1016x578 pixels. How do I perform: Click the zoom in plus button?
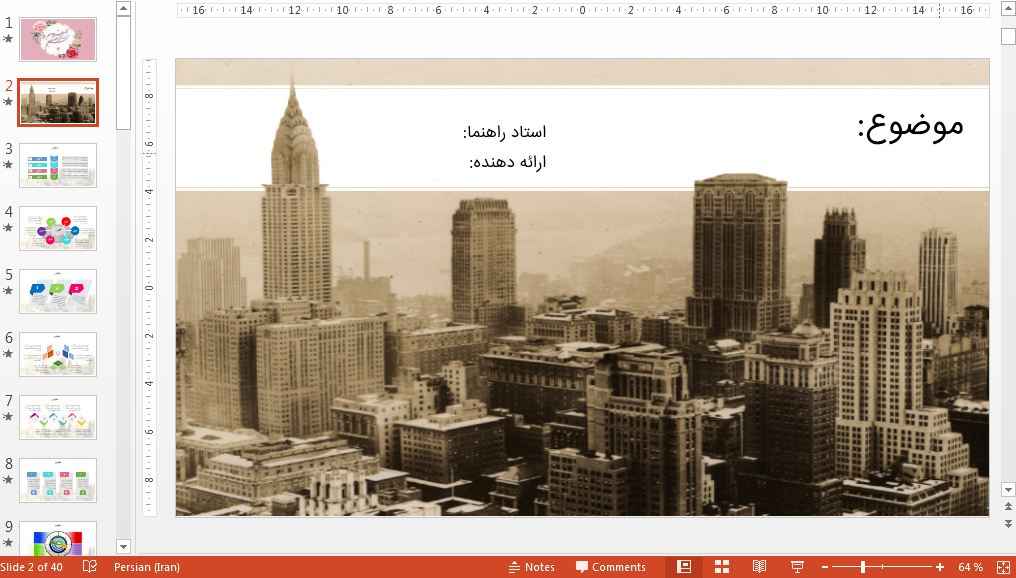click(940, 567)
